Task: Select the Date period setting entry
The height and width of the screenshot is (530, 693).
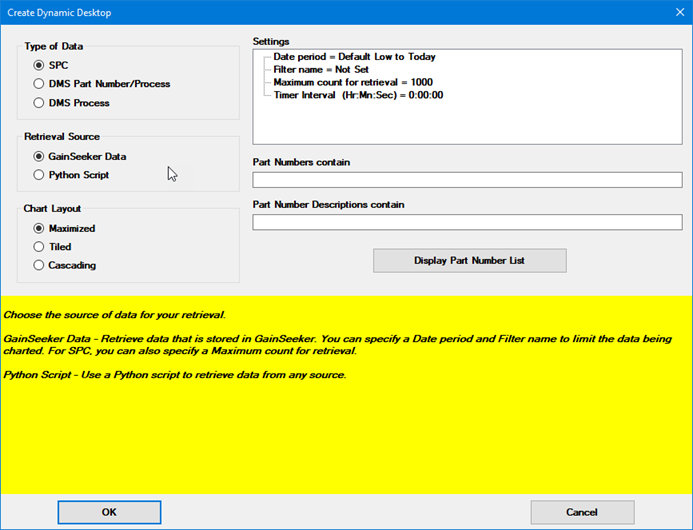Action: (354, 58)
